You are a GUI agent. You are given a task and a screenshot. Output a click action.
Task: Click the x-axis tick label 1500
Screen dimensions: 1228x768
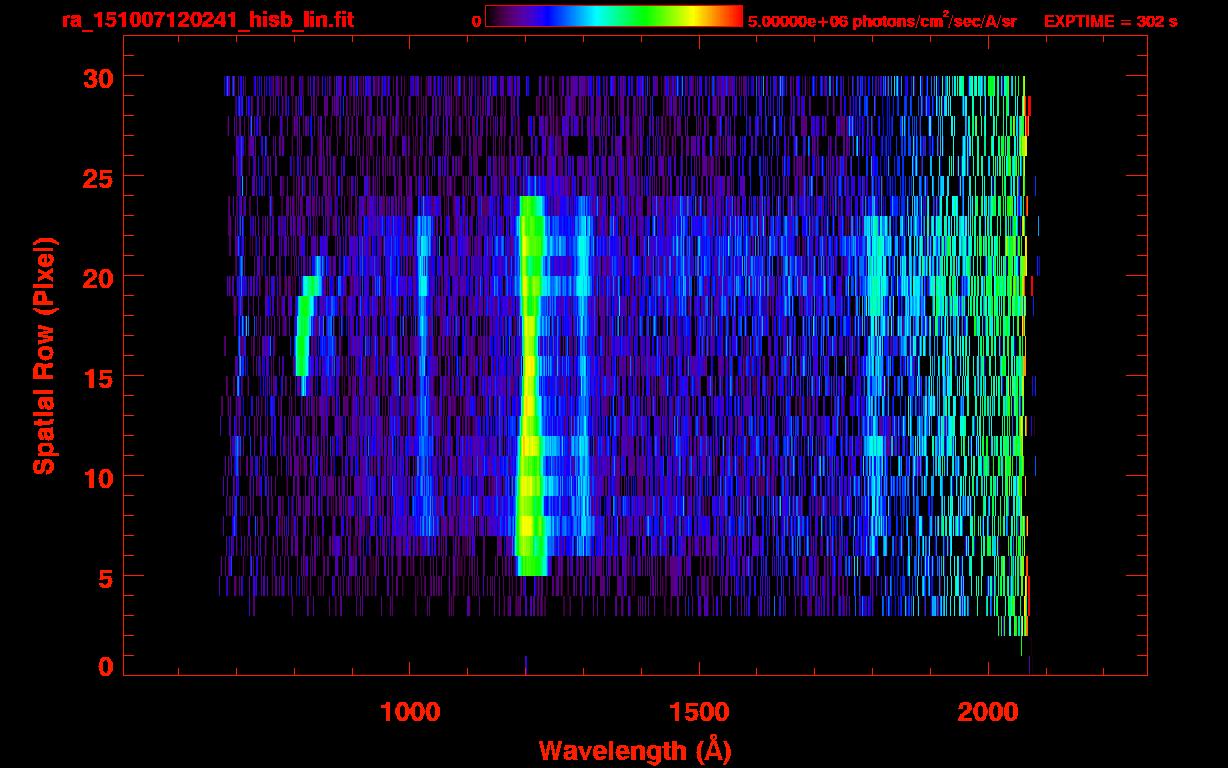[x=699, y=711]
